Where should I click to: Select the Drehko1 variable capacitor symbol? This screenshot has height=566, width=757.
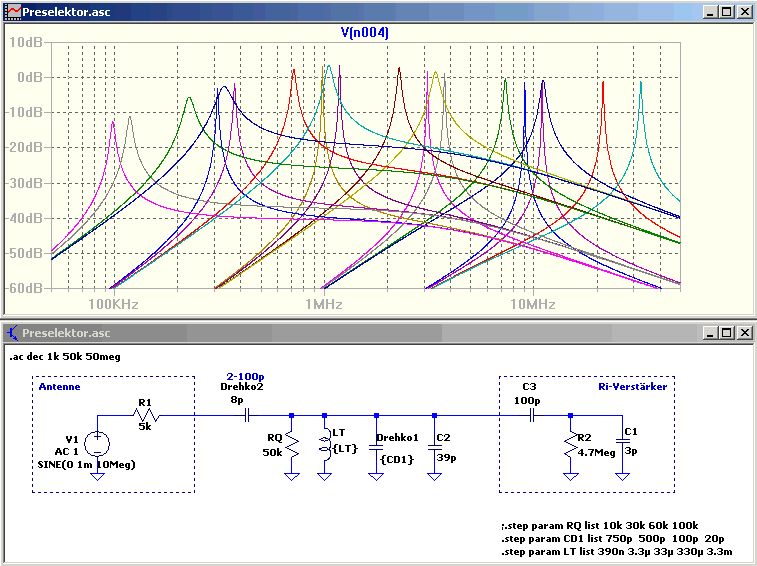click(375, 443)
